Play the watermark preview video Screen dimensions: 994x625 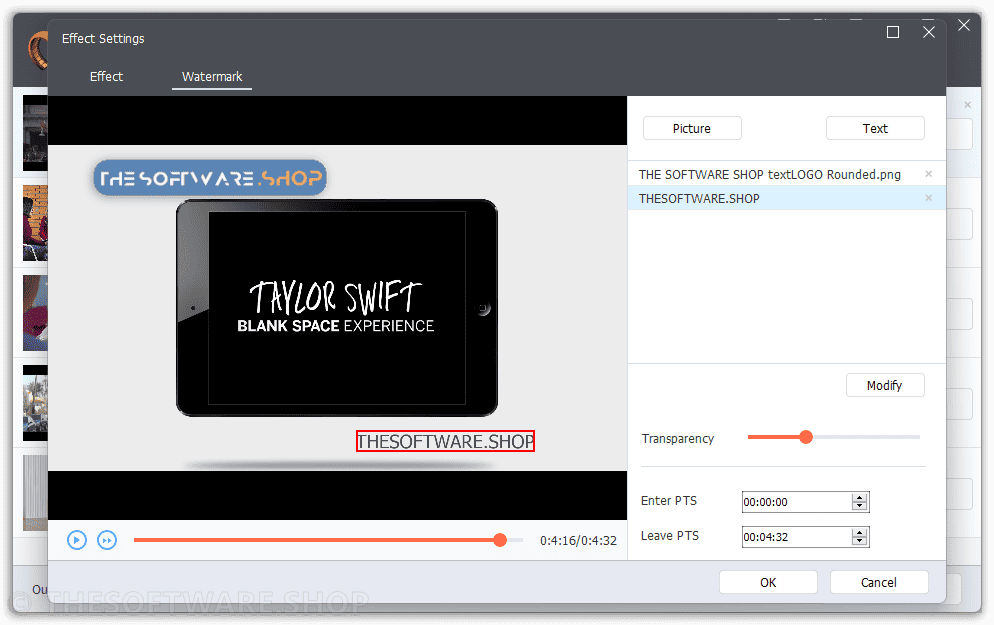tap(77, 540)
